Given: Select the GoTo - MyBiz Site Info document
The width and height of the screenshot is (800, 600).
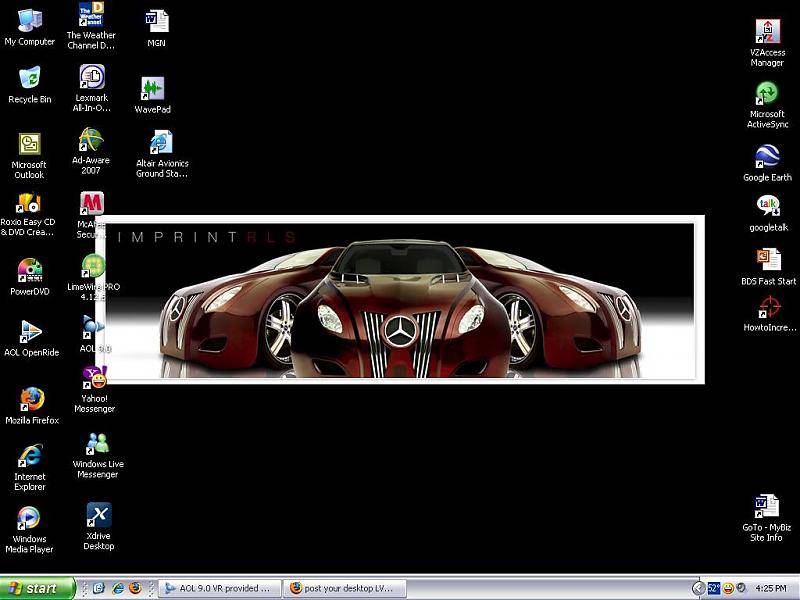Looking at the screenshot, I should point(766,518).
